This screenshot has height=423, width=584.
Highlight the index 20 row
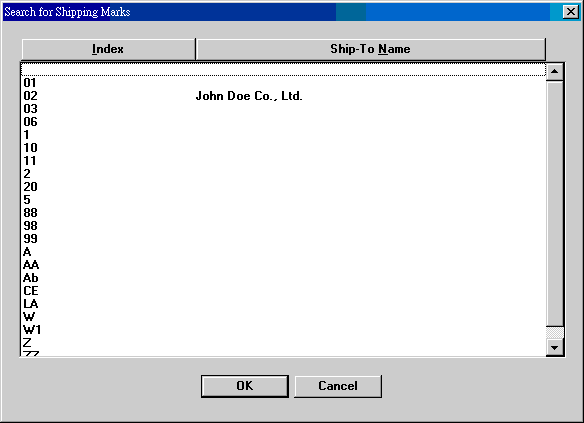(283, 187)
